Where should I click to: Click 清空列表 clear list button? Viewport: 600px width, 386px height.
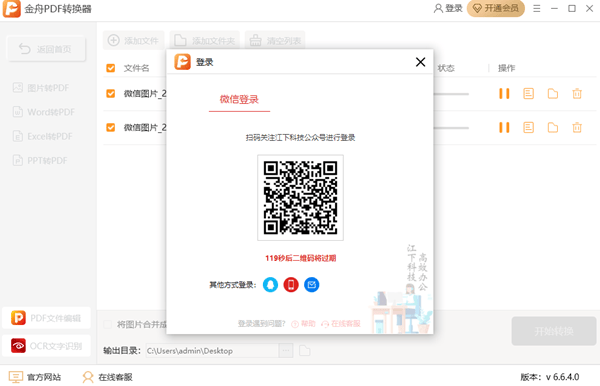coord(275,41)
